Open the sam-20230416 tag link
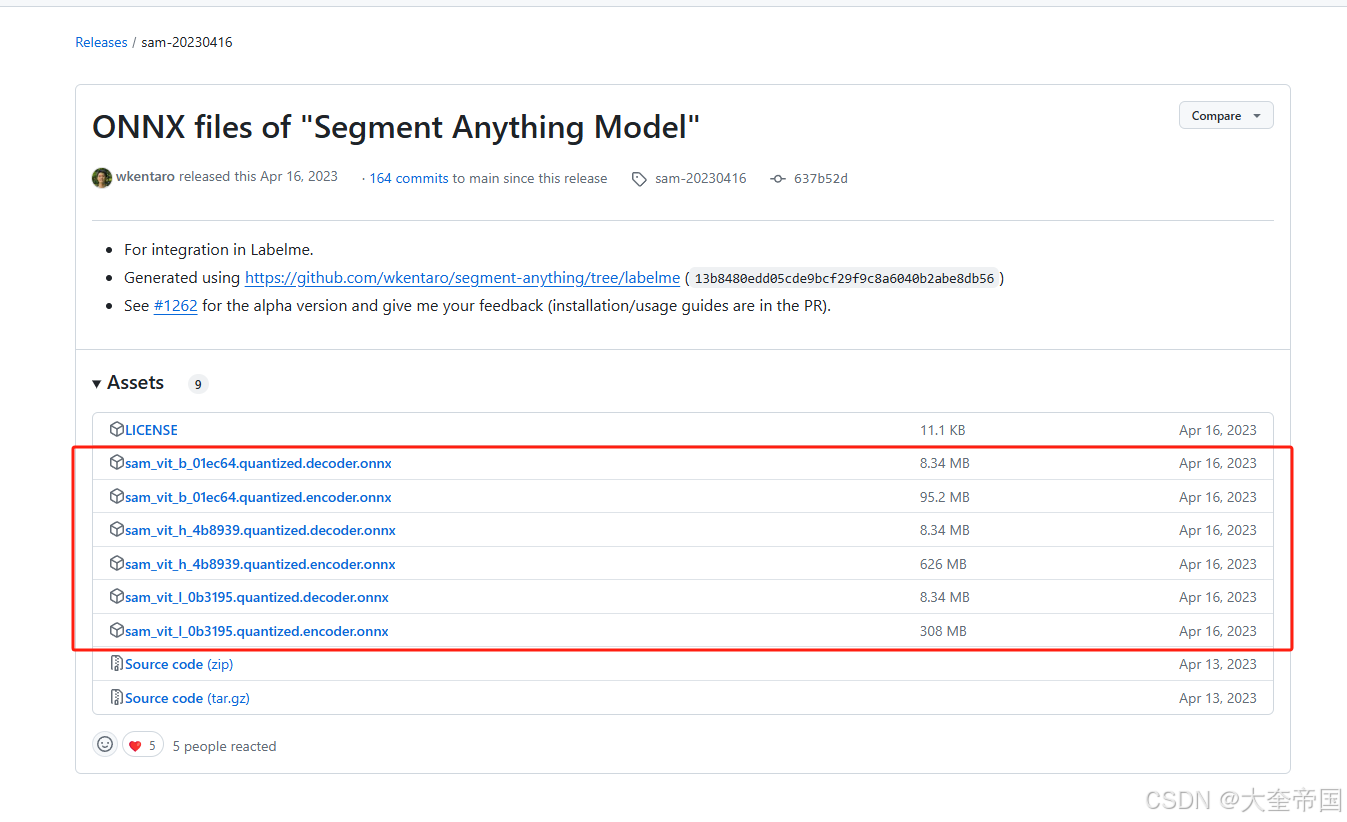The height and width of the screenshot is (822, 1347). point(701,178)
